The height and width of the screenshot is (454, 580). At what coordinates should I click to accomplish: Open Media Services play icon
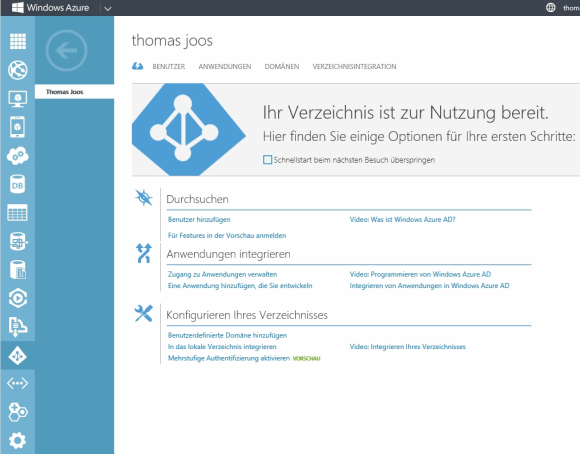[18, 298]
